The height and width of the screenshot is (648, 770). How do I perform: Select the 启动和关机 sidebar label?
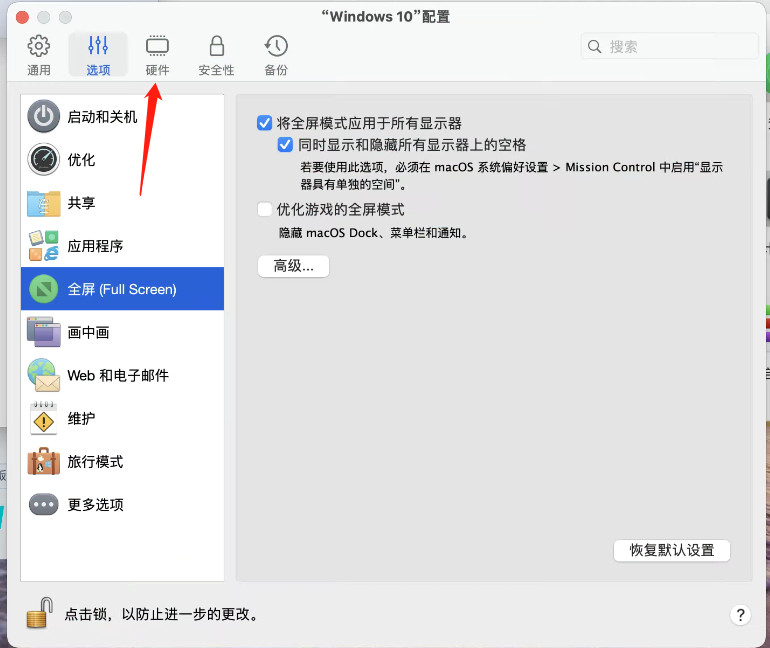click(102, 117)
